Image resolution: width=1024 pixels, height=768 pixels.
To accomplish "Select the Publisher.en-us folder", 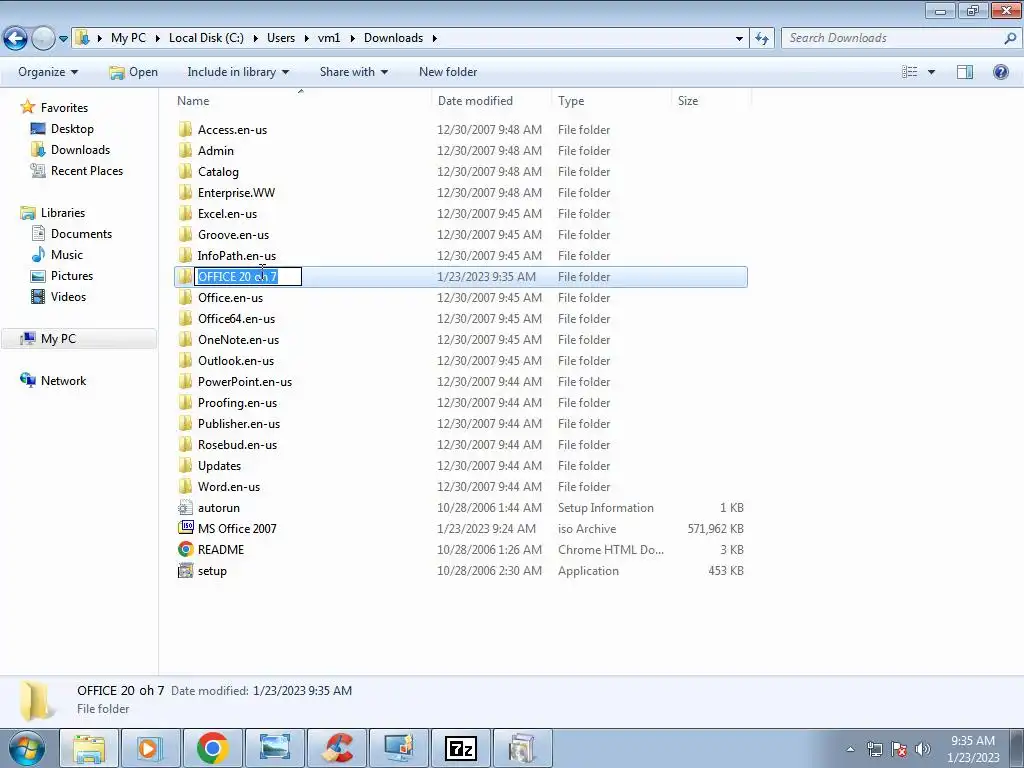I will pyautogui.click(x=239, y=424).
